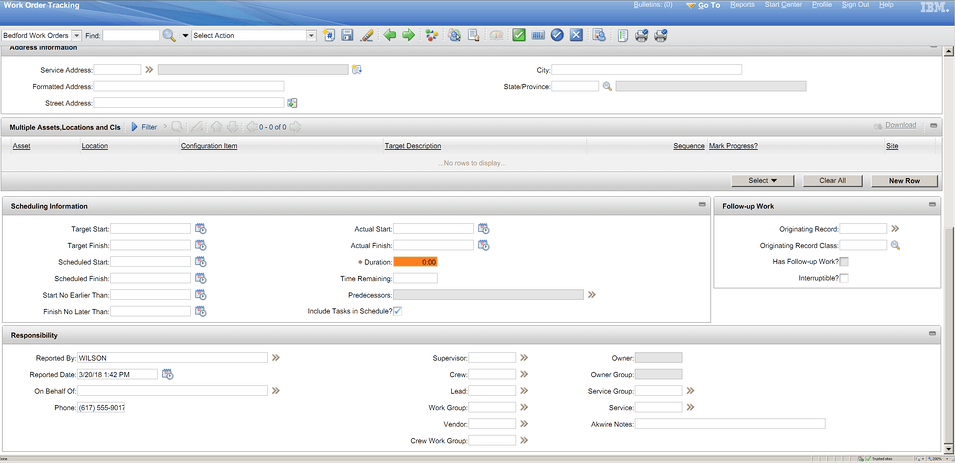Click the Clear All button
This screenshot has height=463, width=955.
[x=833, y=181]
